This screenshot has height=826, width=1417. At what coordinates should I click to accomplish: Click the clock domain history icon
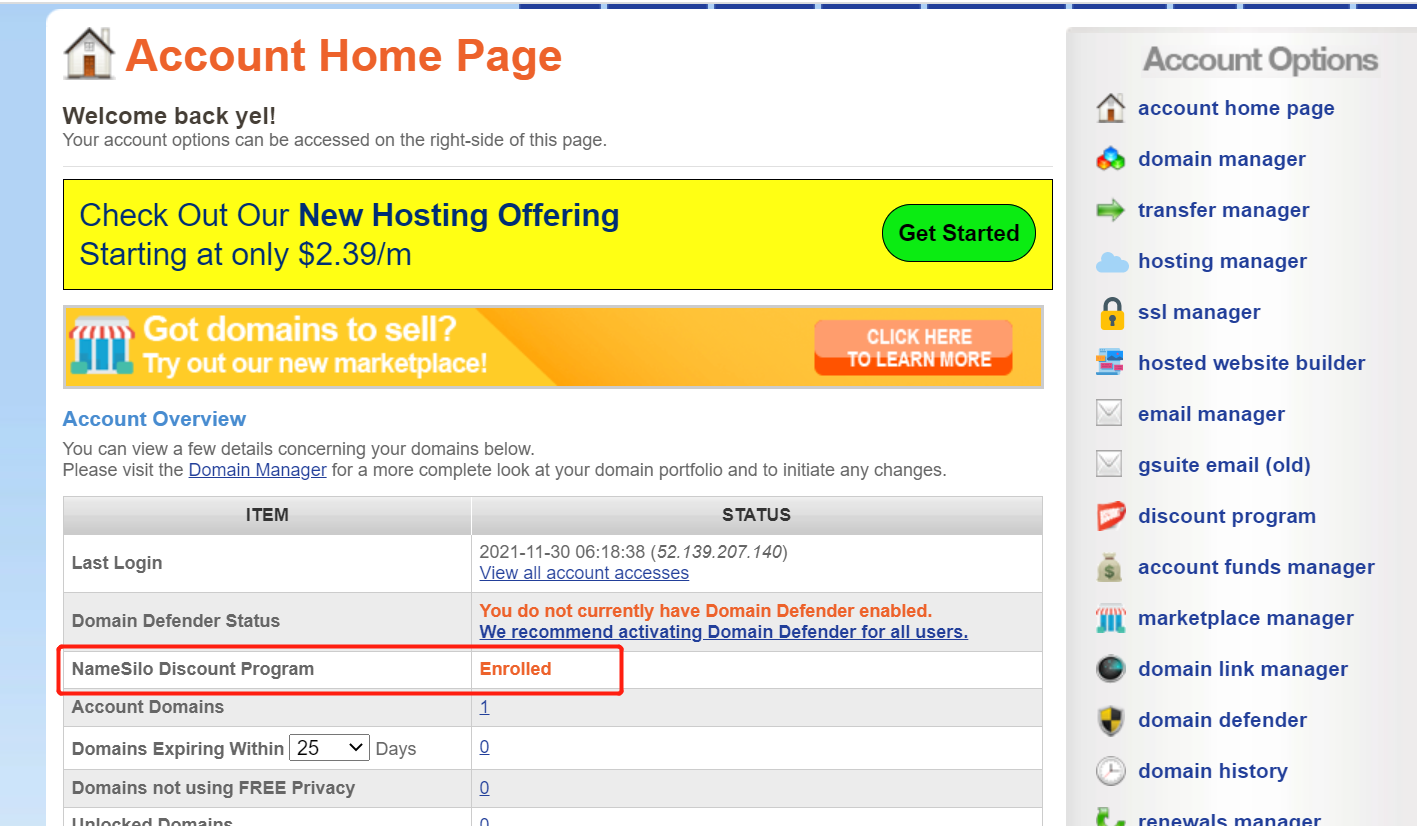1111,771
